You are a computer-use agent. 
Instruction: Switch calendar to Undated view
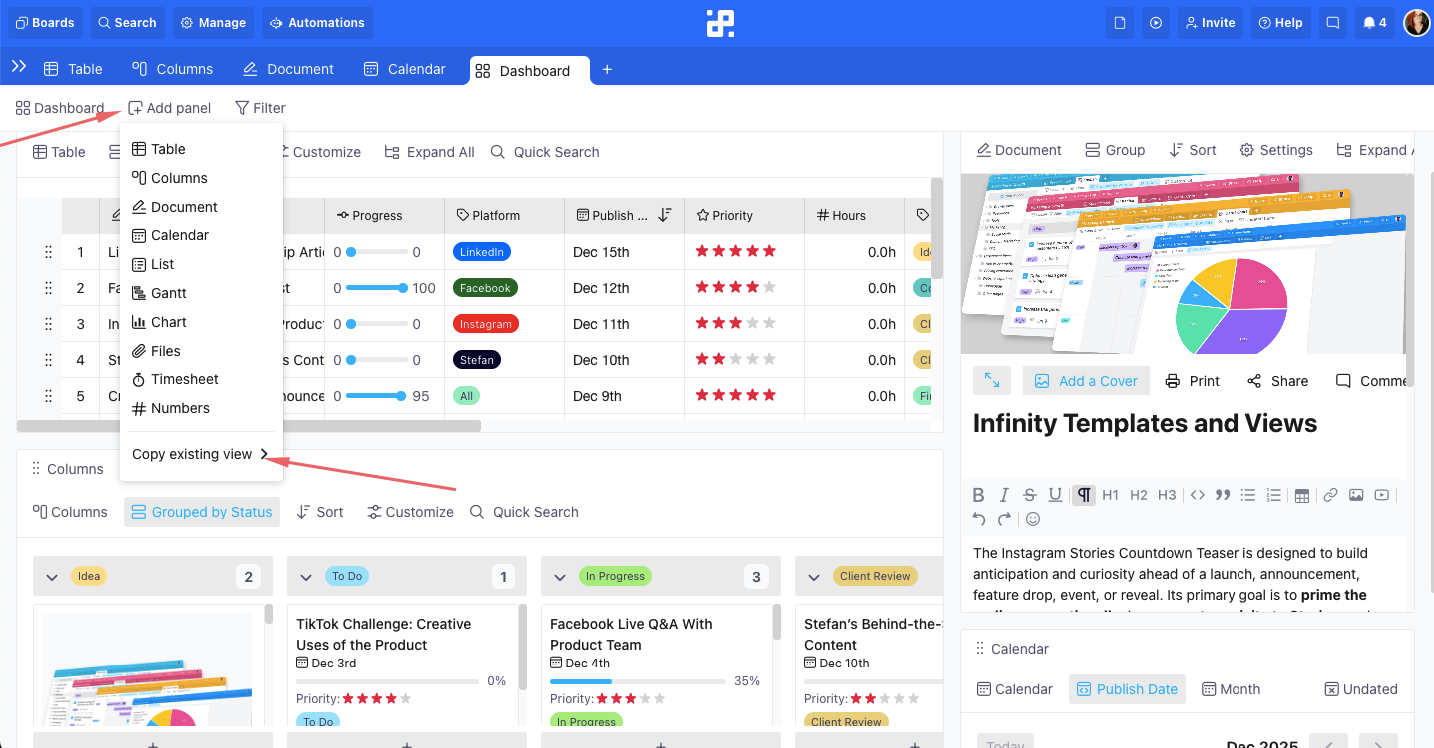1361,688
